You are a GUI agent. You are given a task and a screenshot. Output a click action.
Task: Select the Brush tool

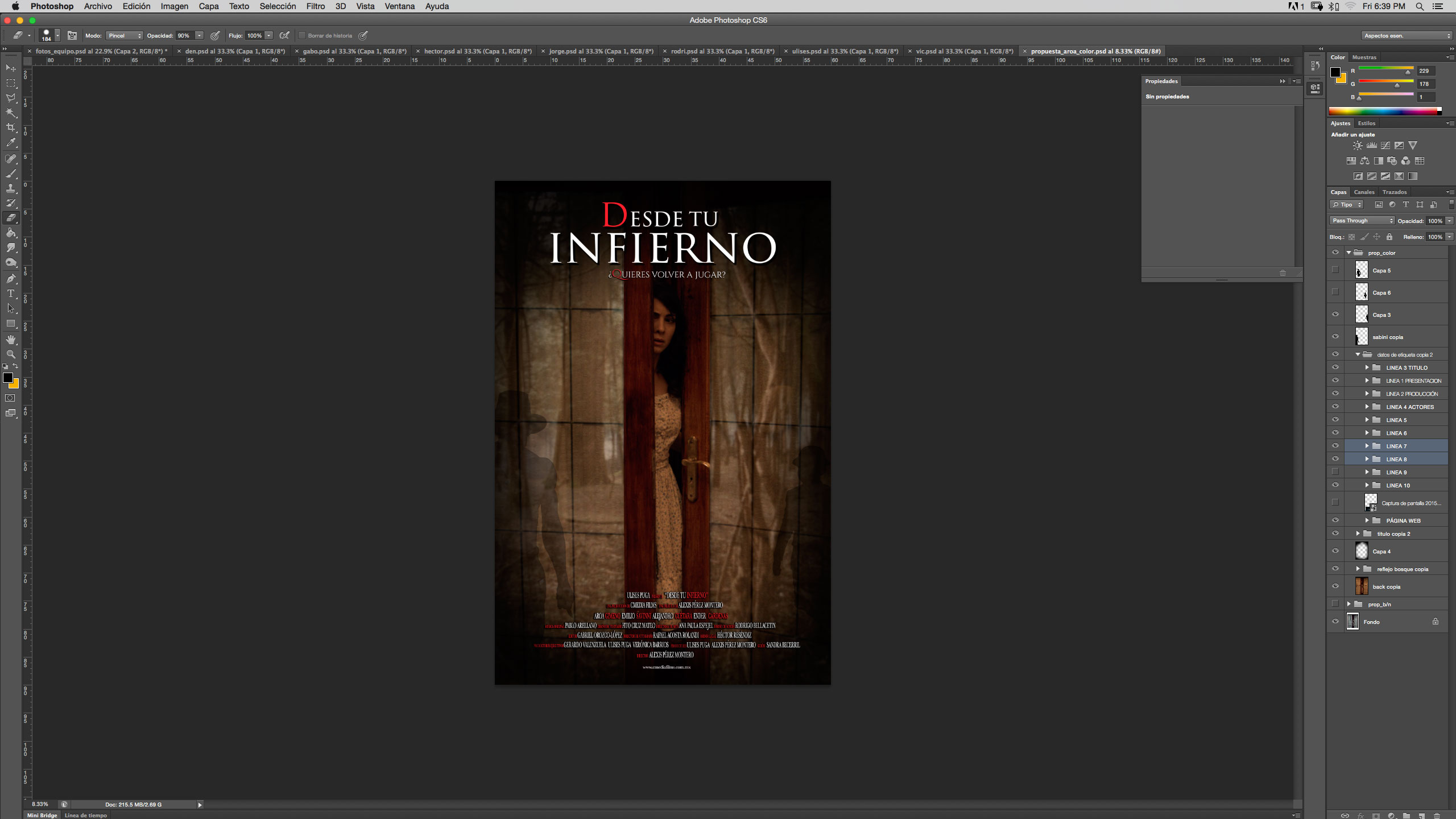11,173
